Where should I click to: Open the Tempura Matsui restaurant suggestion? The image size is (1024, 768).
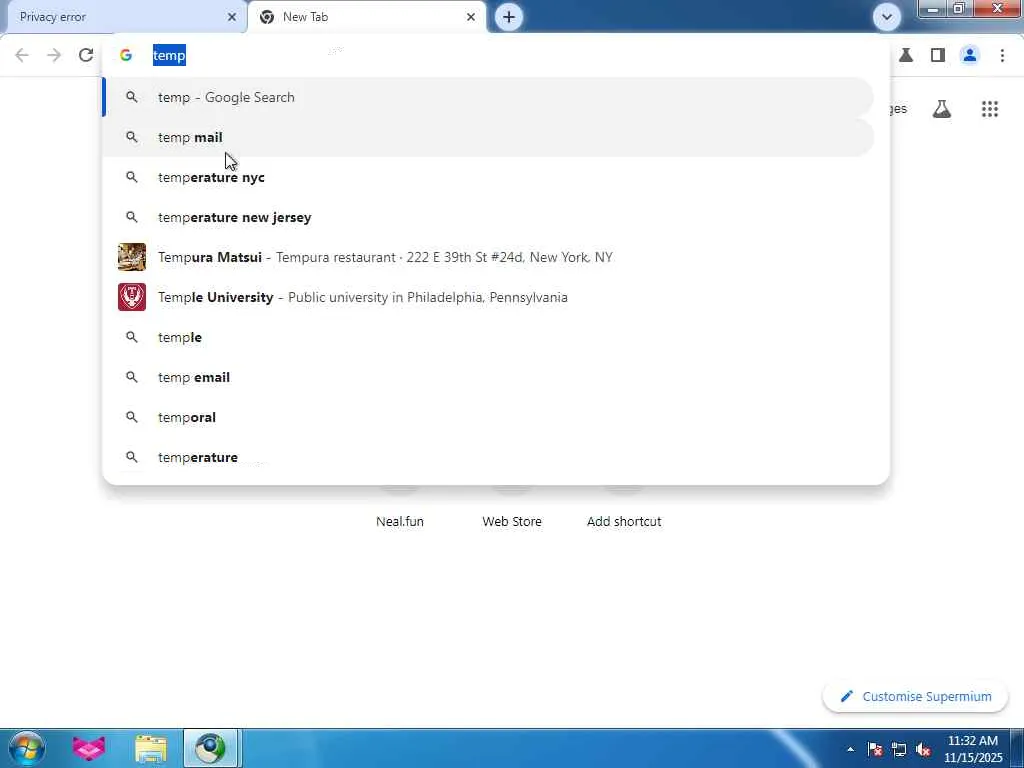tap(488, 257)
